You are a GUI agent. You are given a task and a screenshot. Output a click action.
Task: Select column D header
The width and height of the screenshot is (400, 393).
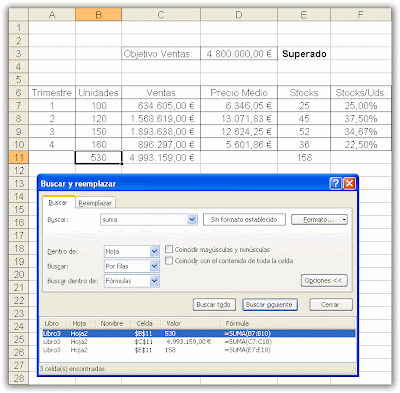point(239,15)
